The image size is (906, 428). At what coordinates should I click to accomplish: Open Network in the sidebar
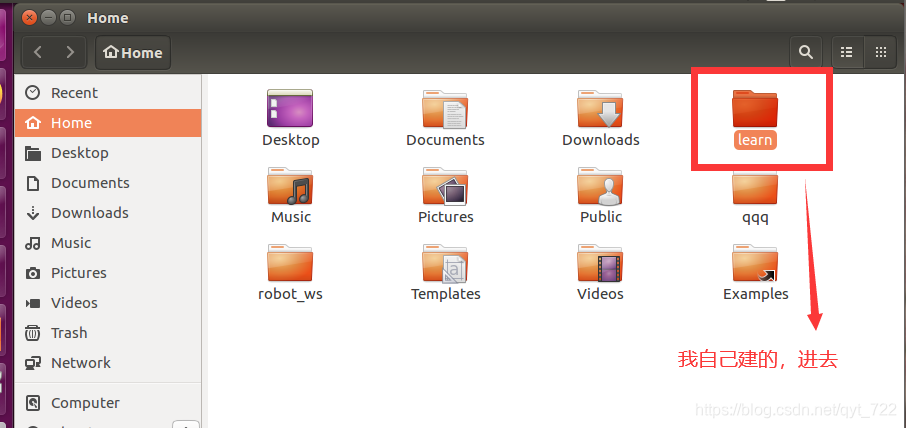click(x=108, y=363)
